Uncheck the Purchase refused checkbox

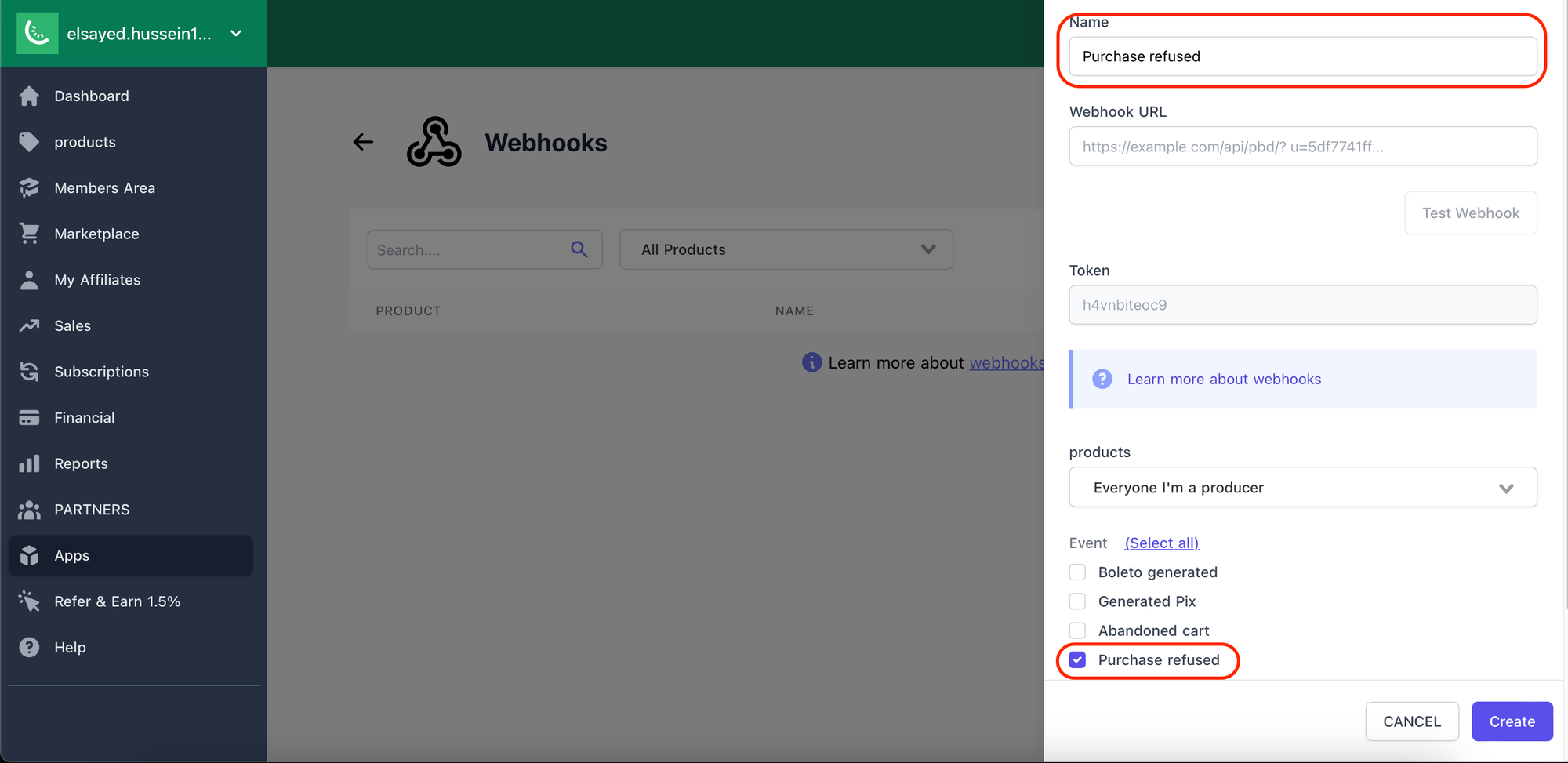pyautogui.click(x=1077, y=659)
